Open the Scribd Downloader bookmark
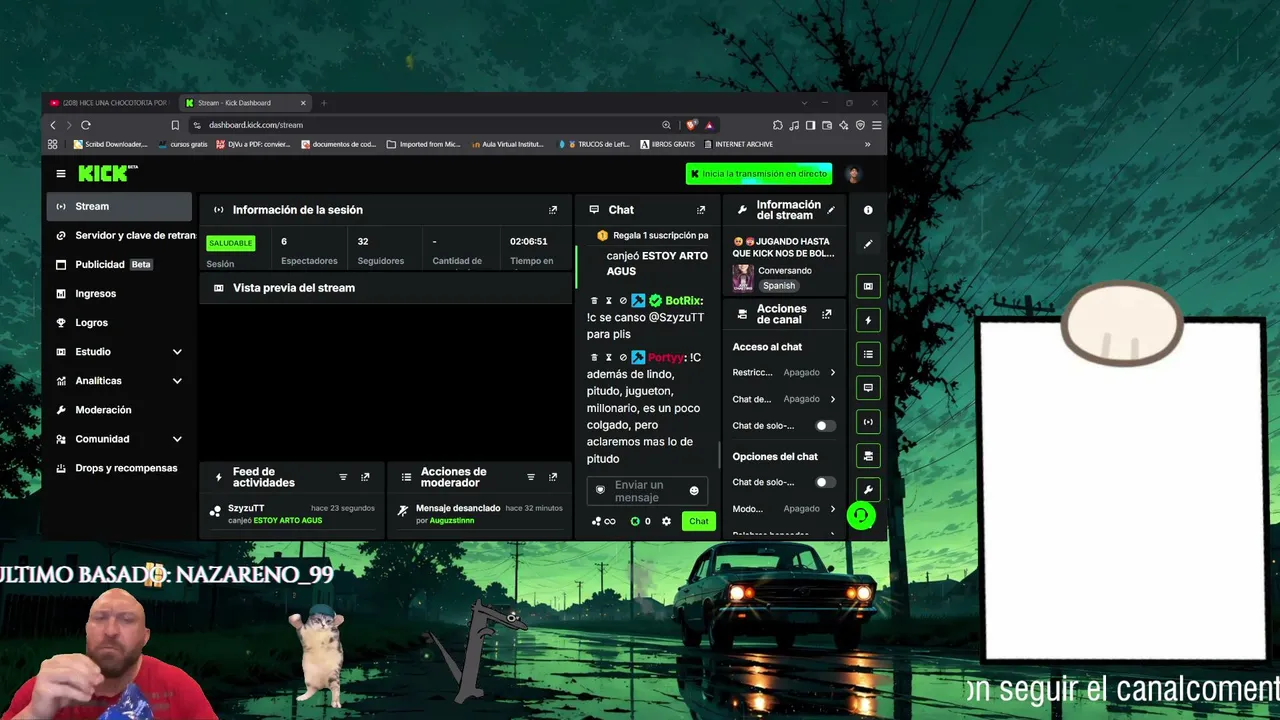The width and height of the screenshot is (1280, 720). click(x=110, y=144)
